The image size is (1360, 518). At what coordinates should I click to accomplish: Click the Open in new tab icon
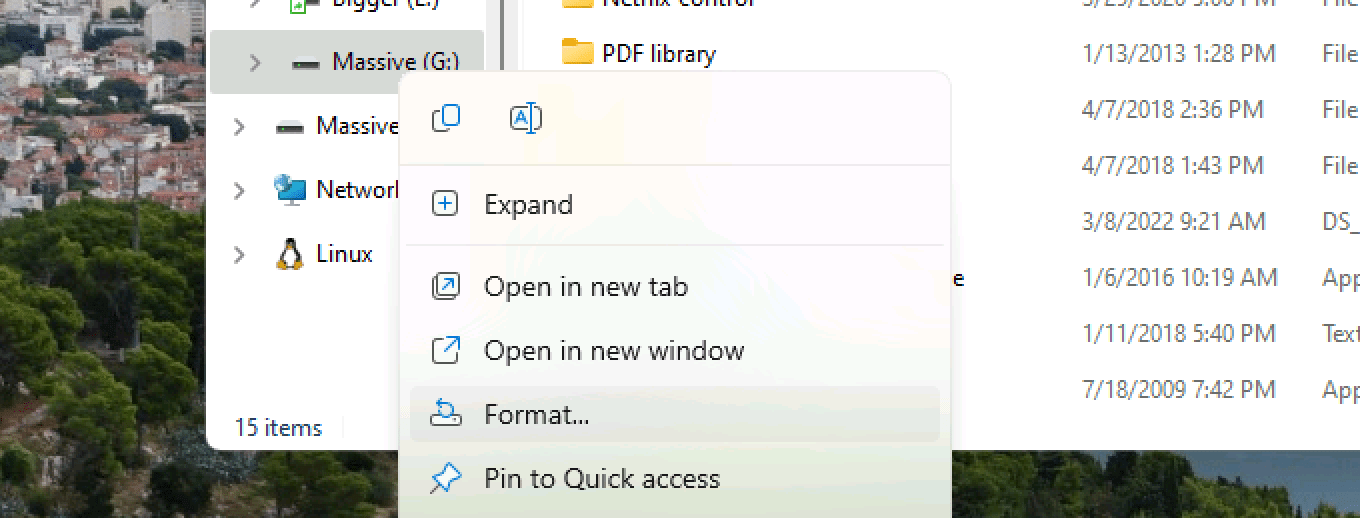[445, 287]
